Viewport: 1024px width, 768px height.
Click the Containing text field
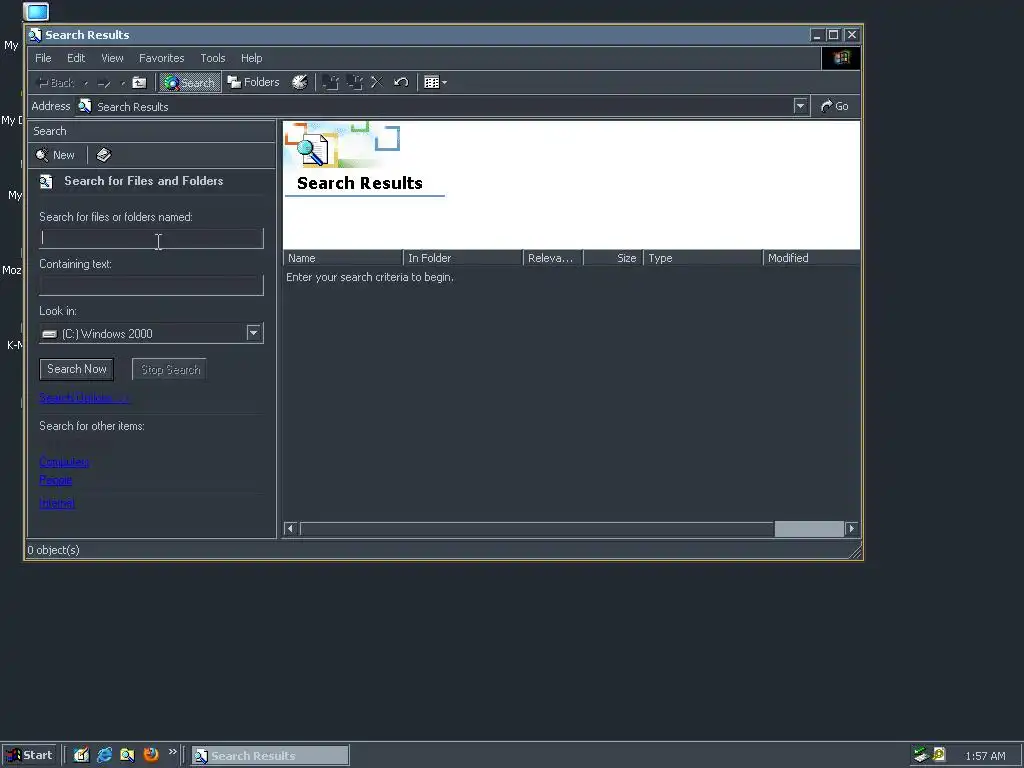click(x=152, y=285)
